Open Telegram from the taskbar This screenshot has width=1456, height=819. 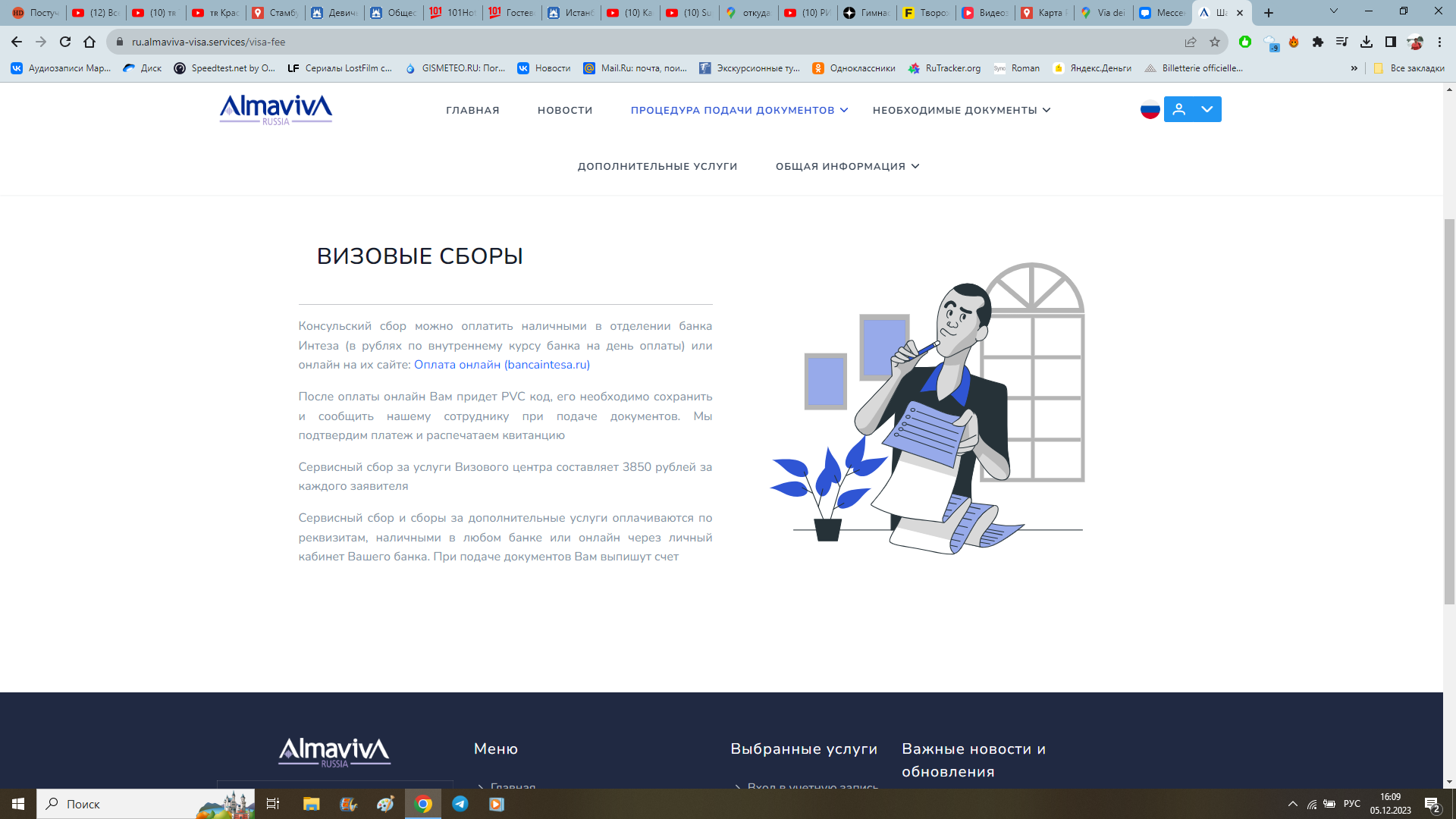pyautogui.click(x=460, y=804)
